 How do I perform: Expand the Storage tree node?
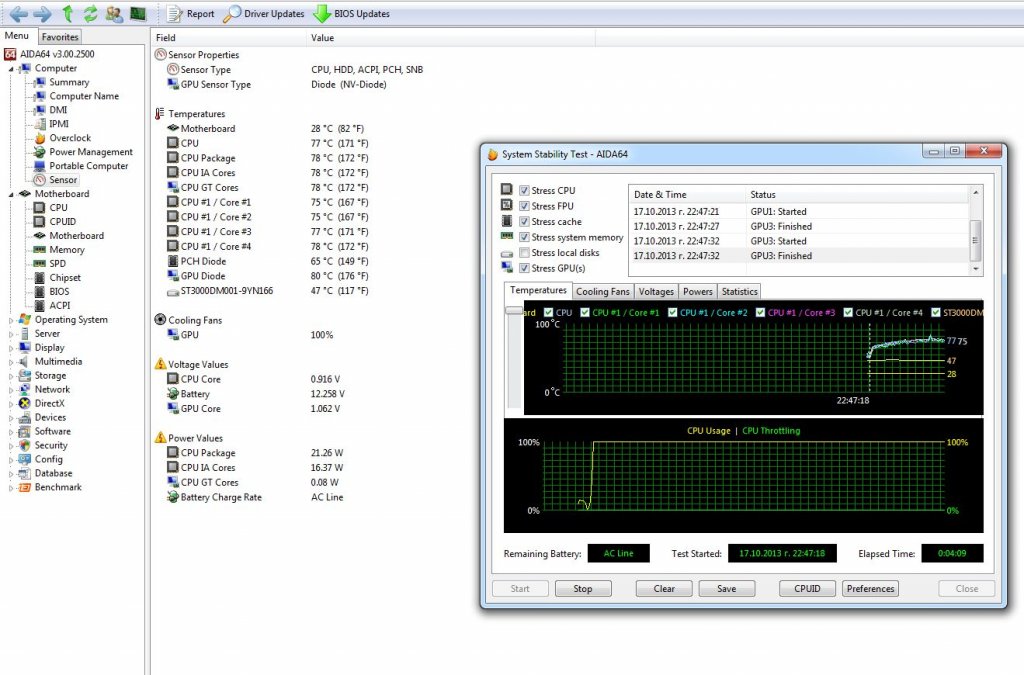(x=11, y=376)
